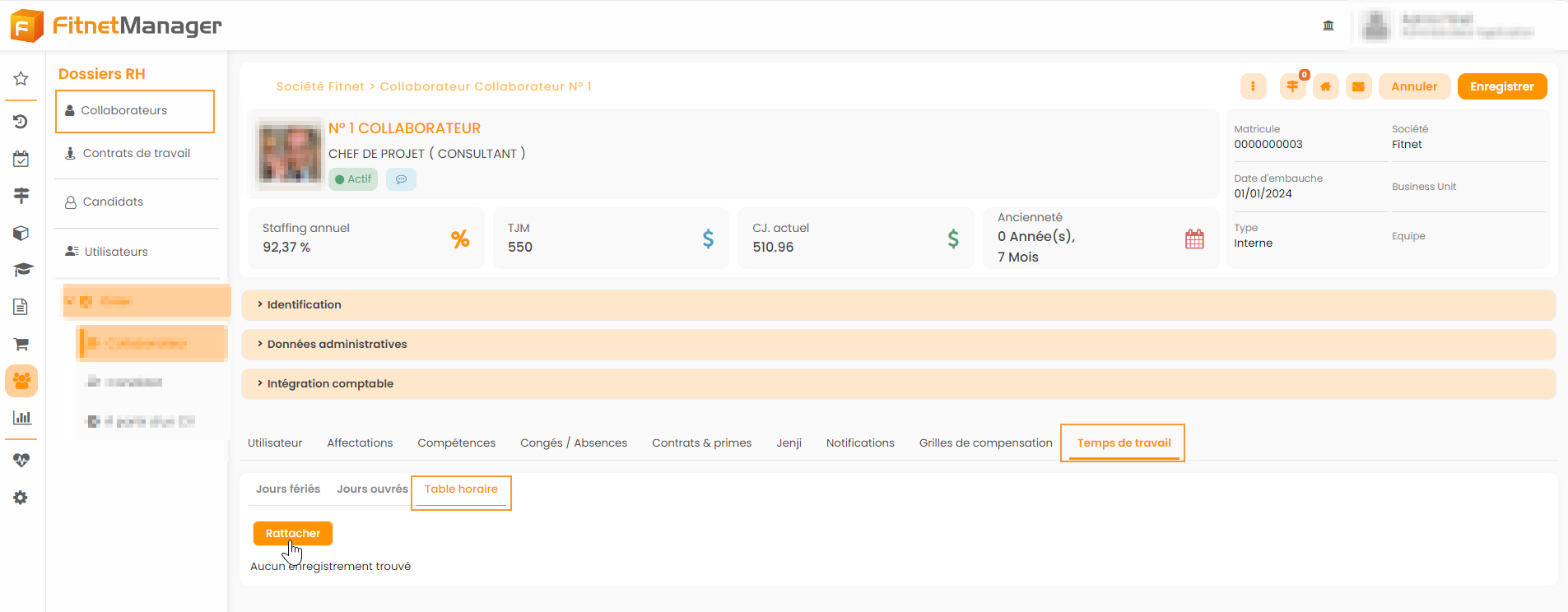Screen dimensions: 1568x612
Task: Click the home icon button
Action: pos(1325,86)
